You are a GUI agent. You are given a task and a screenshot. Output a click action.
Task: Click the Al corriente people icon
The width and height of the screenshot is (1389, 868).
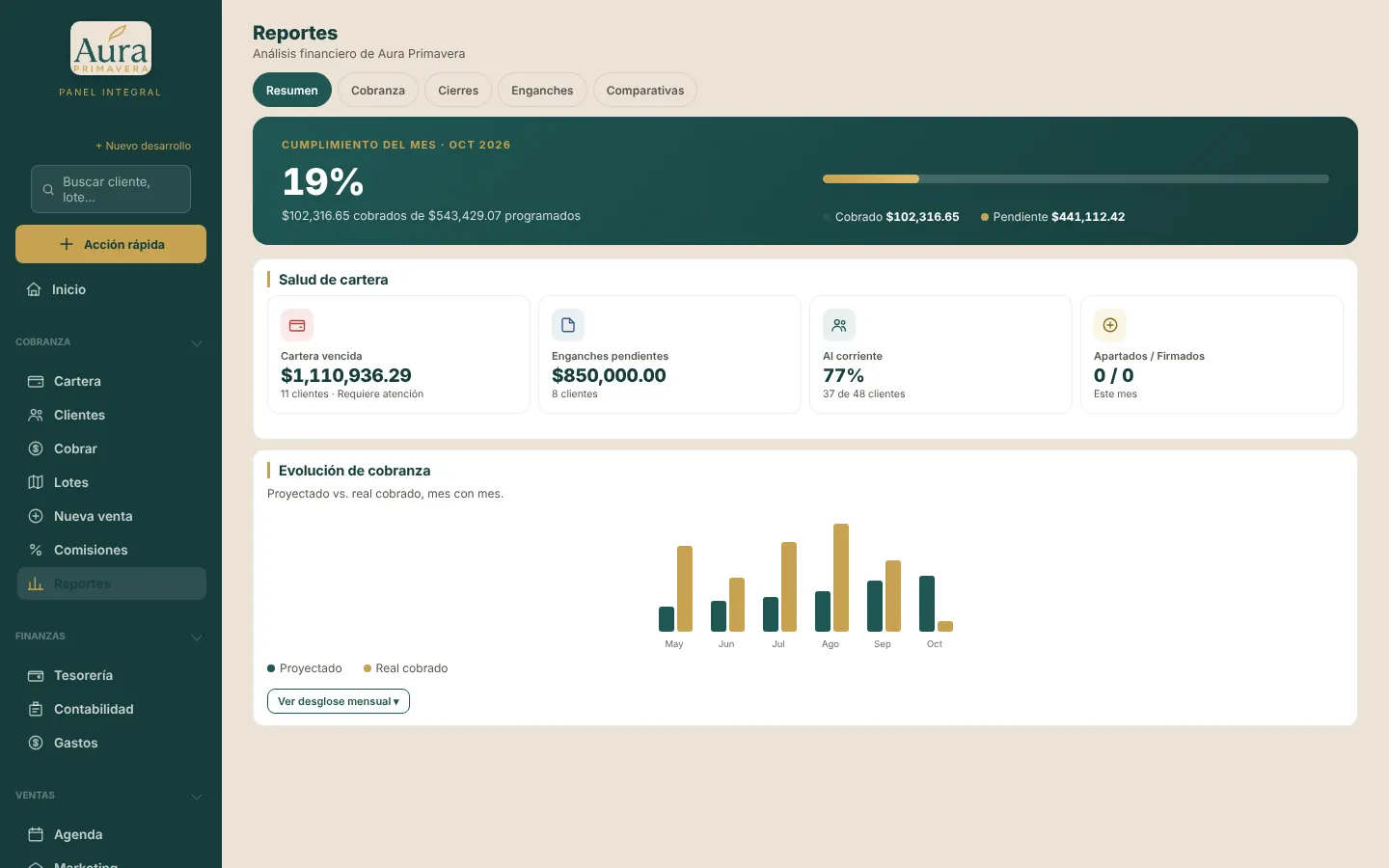[x=839, y=325]
